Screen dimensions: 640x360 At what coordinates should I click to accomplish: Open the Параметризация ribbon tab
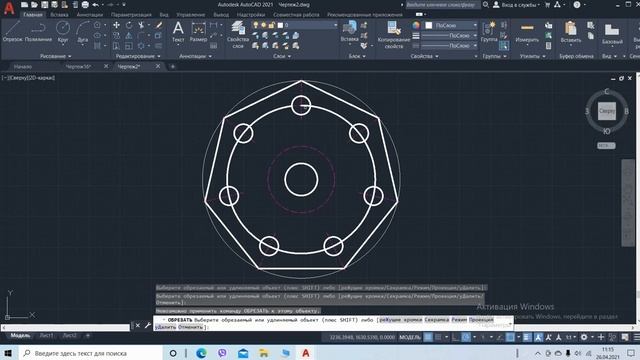(131, 15)
